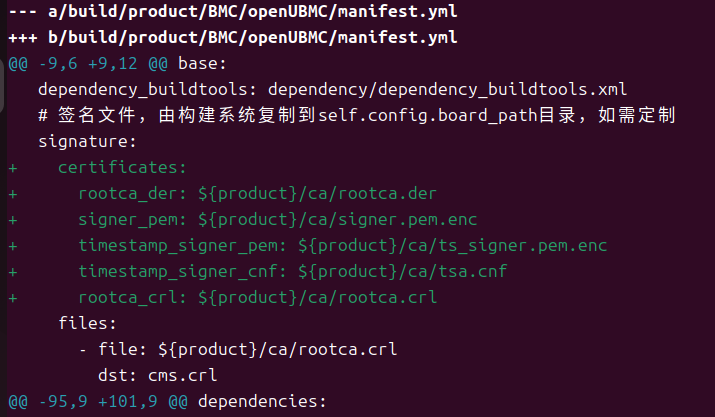The image size is (715, 417).
Task: Click the Chinese comment mentioning self.config.board_path
Action: click(x=357, y=115)
